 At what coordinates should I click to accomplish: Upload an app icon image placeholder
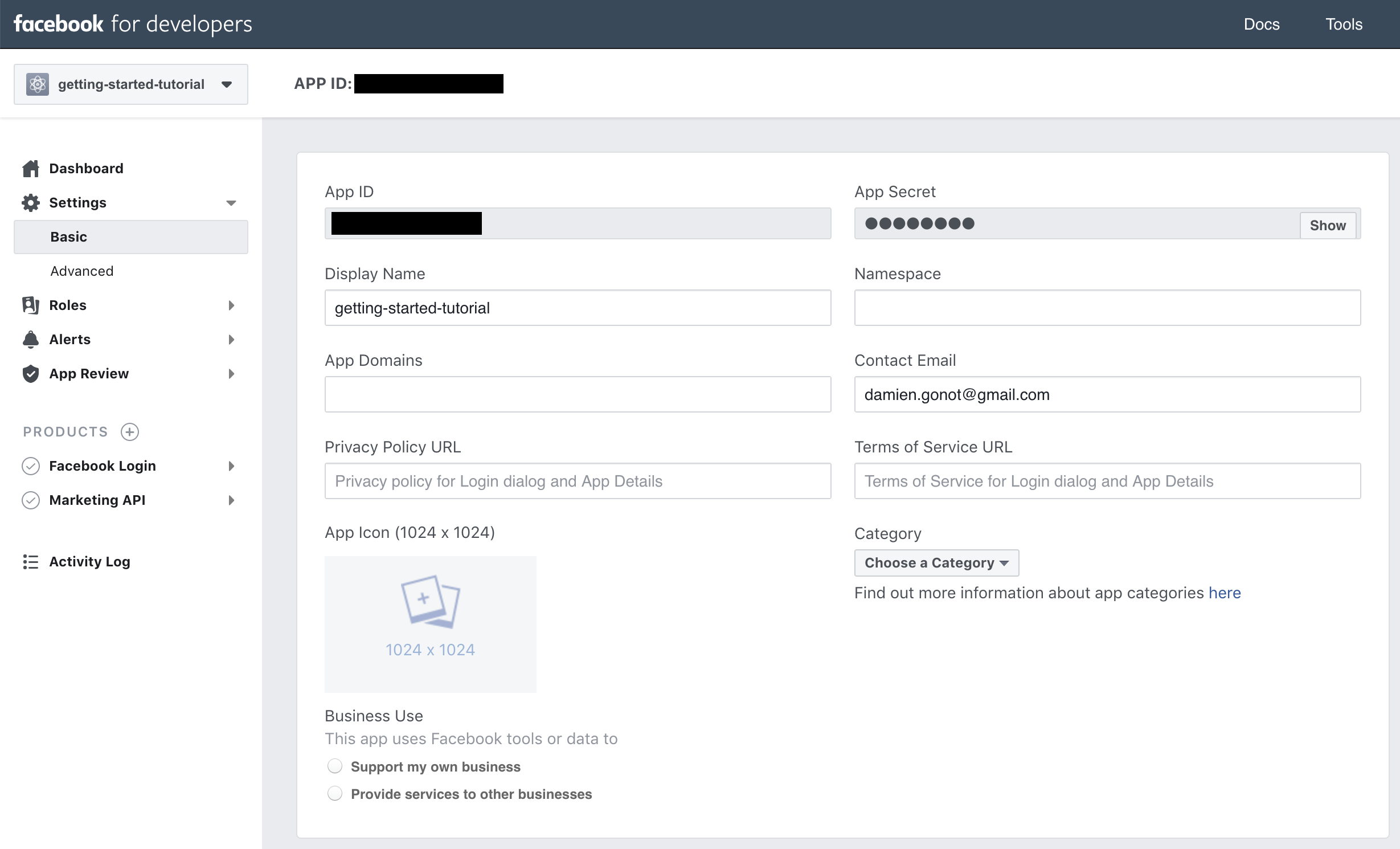tap(430, 624)
